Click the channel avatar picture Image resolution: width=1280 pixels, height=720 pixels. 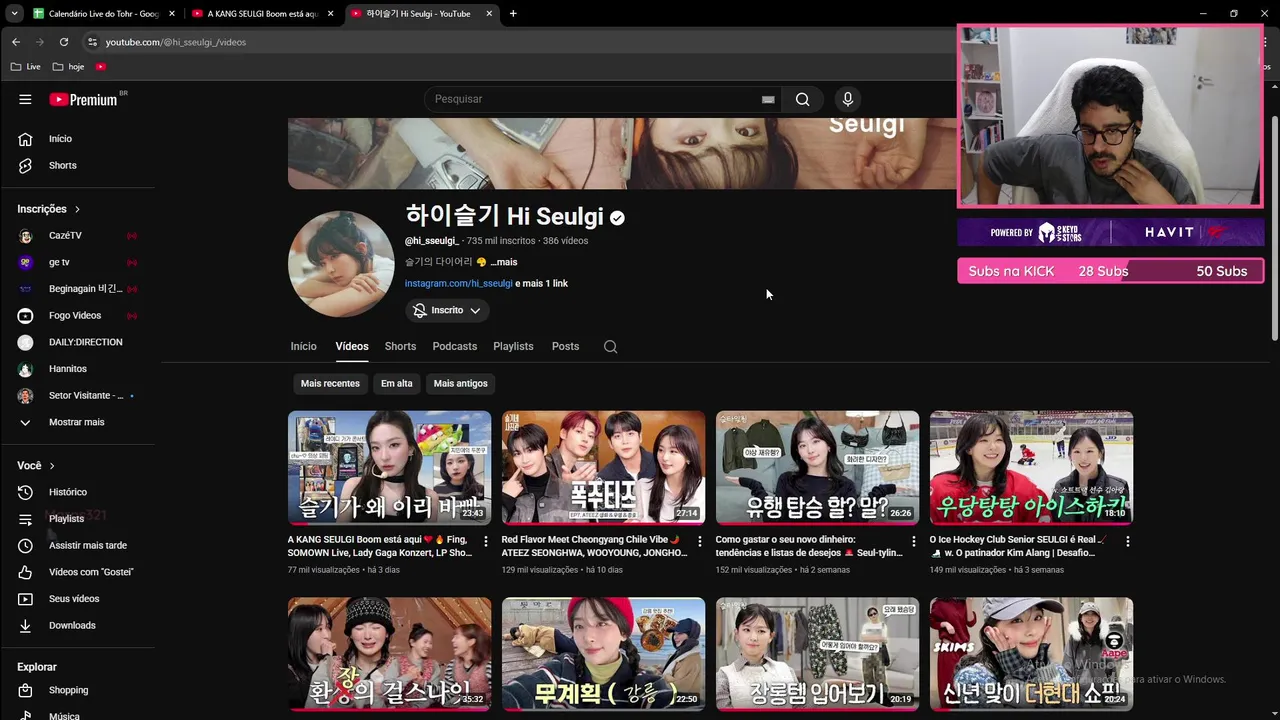click(341, 263)
